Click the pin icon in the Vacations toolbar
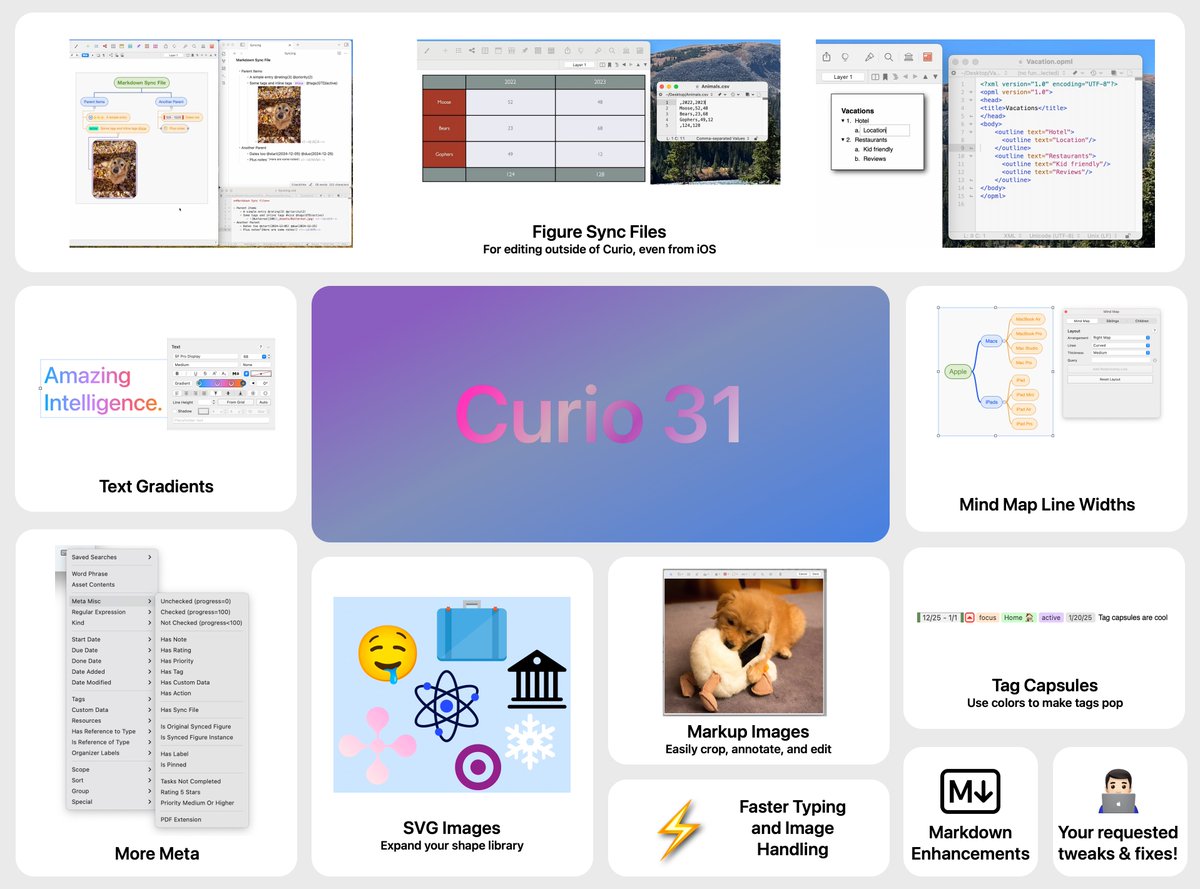This screenshot has width=1200, height=889. click(869, 57)
